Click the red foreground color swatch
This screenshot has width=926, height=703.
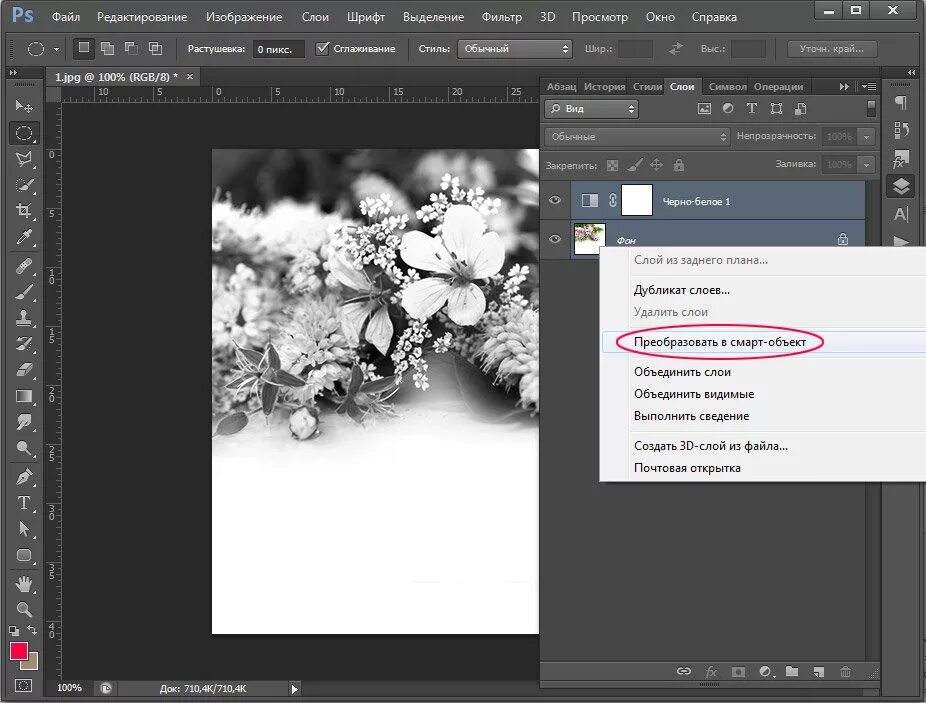(x=19, y=651)
